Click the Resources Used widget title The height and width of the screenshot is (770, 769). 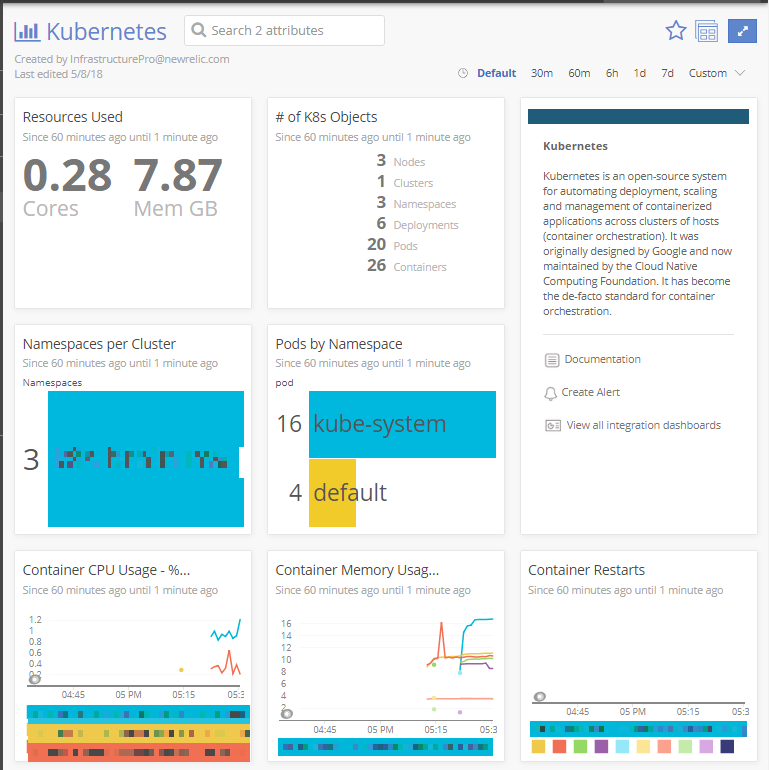(73, 117)
